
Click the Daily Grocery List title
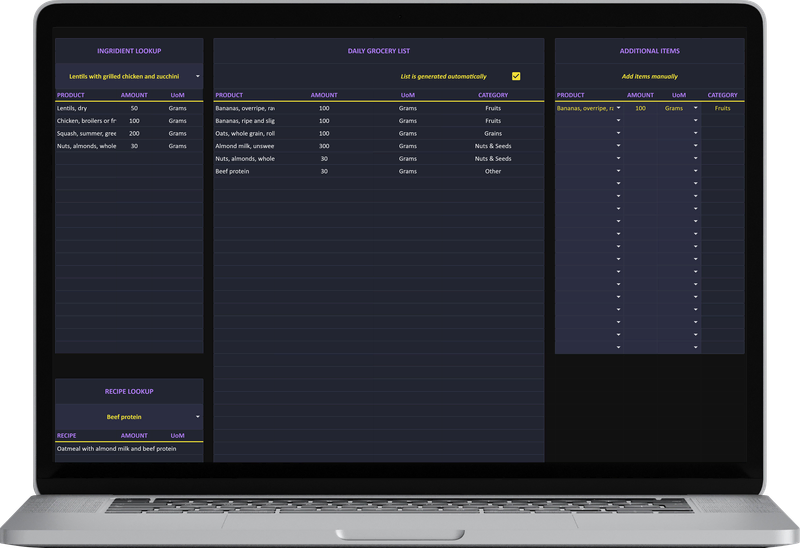coord(379,51)
